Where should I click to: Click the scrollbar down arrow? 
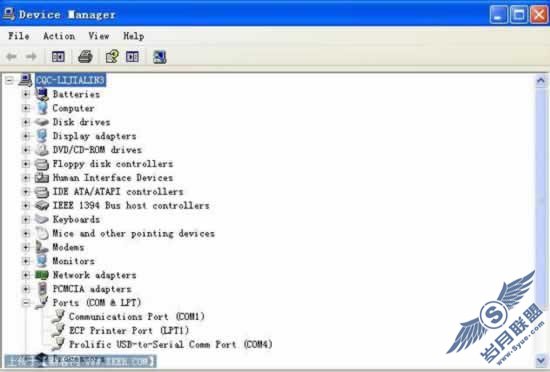coord(541,360)
